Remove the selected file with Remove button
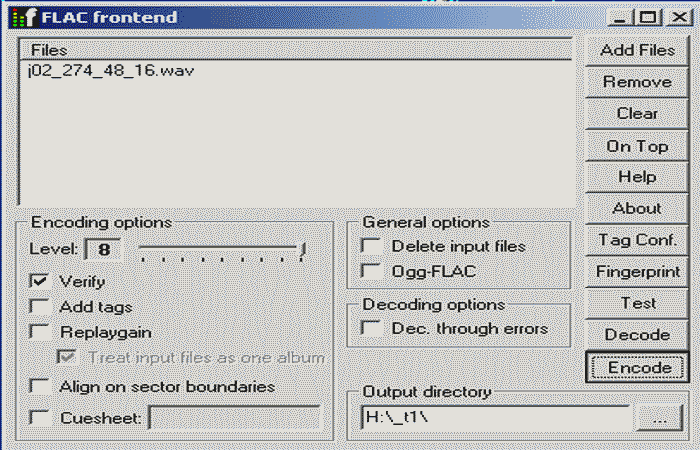 pyautogui.click(x=637, y=82)
